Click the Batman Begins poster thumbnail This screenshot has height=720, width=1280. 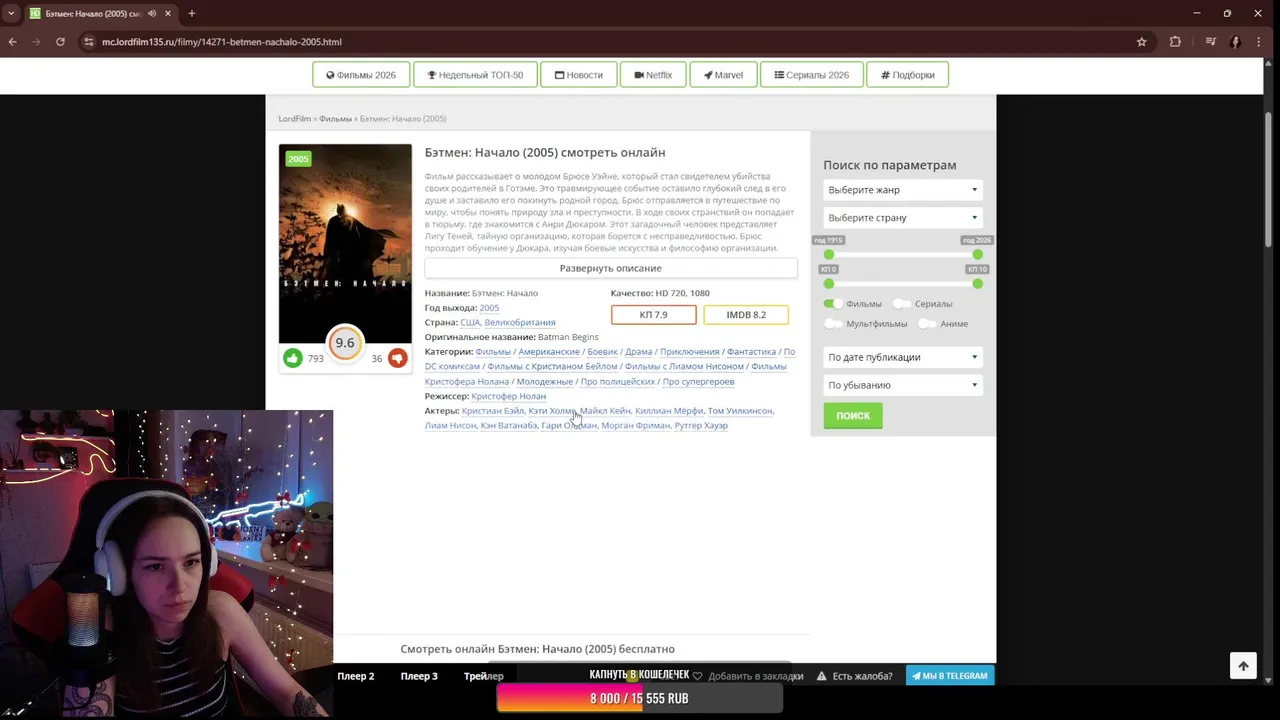point(345,243)
